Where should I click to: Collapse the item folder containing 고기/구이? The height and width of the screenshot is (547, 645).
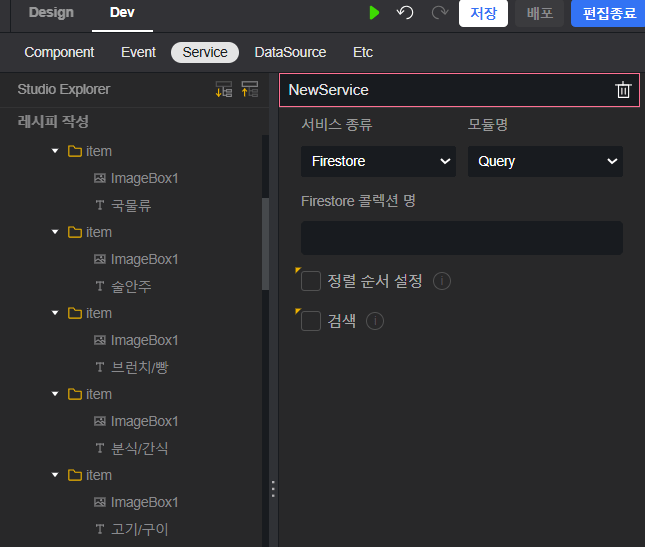[55, 475]
